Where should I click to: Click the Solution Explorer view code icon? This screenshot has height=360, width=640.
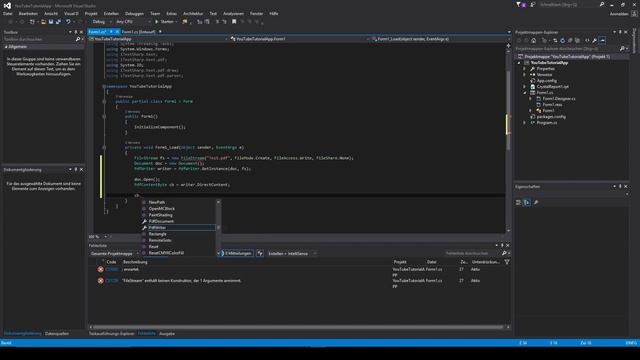(587, 40)
